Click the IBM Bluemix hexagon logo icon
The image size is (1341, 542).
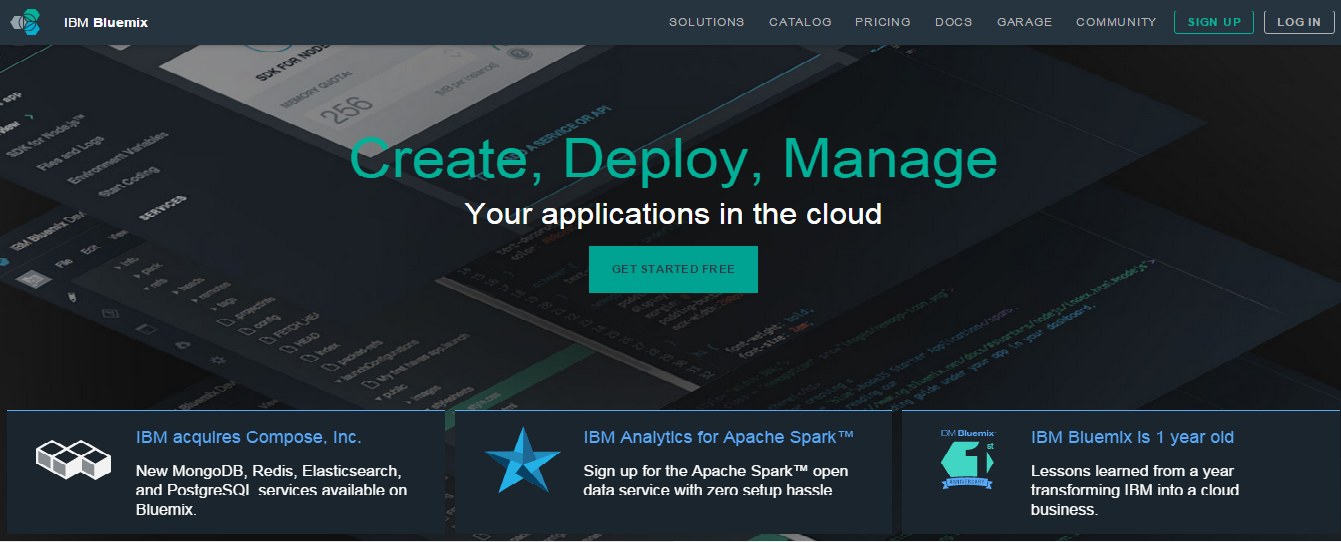[x=26, y=21]
